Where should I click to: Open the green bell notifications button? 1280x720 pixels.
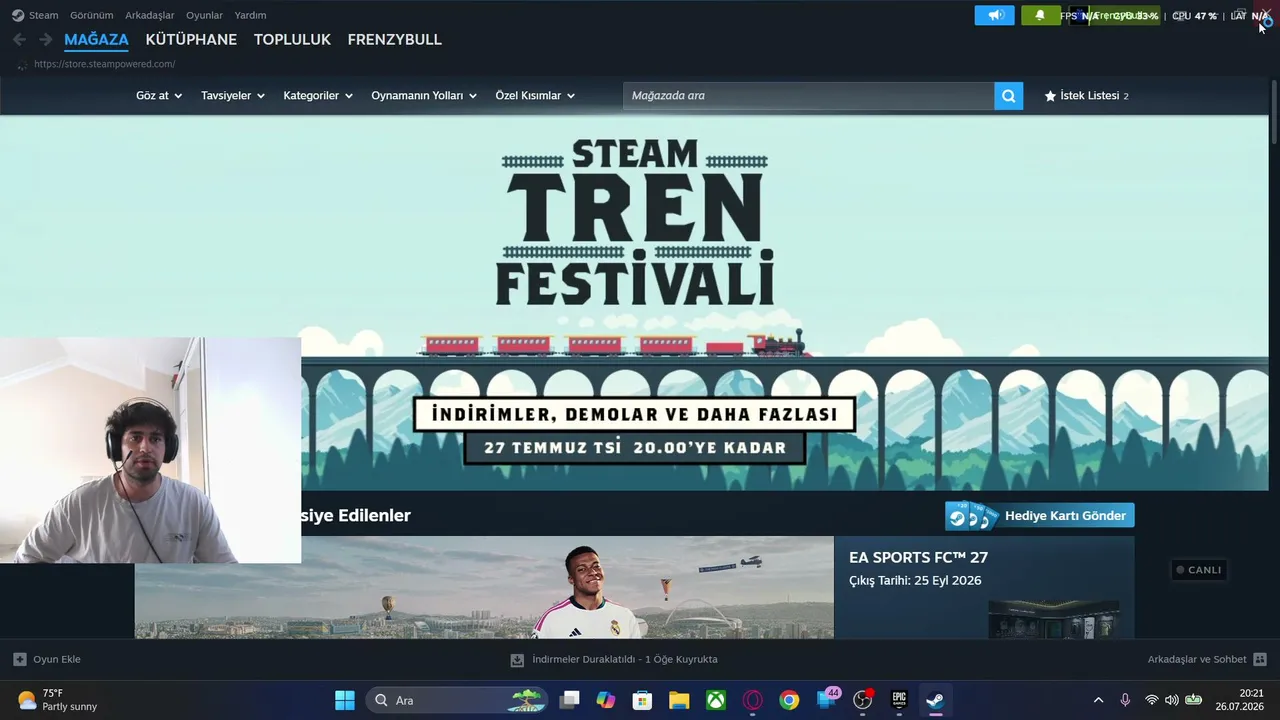point(1040,15)
